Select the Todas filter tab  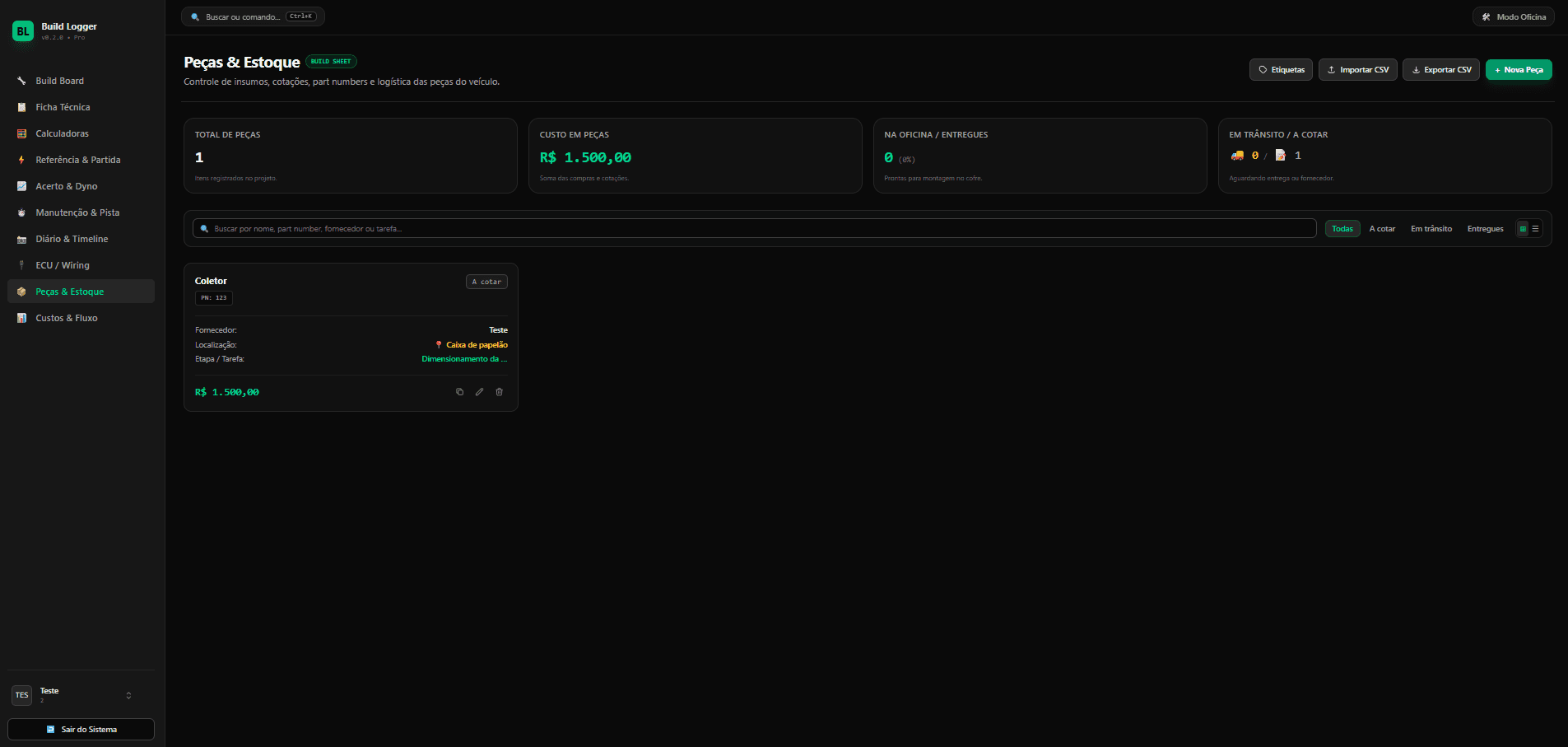click(1342, 229)
